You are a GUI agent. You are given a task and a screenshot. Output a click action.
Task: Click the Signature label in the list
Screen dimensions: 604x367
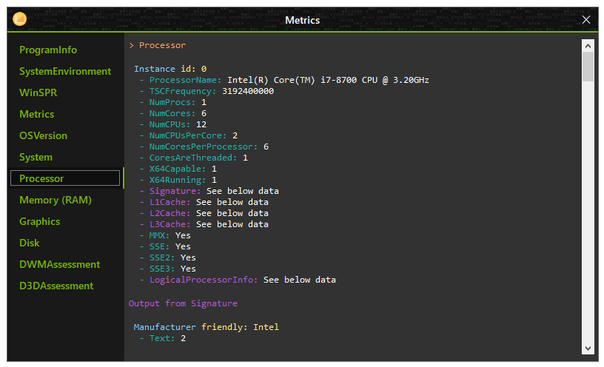tap(175, 191)
